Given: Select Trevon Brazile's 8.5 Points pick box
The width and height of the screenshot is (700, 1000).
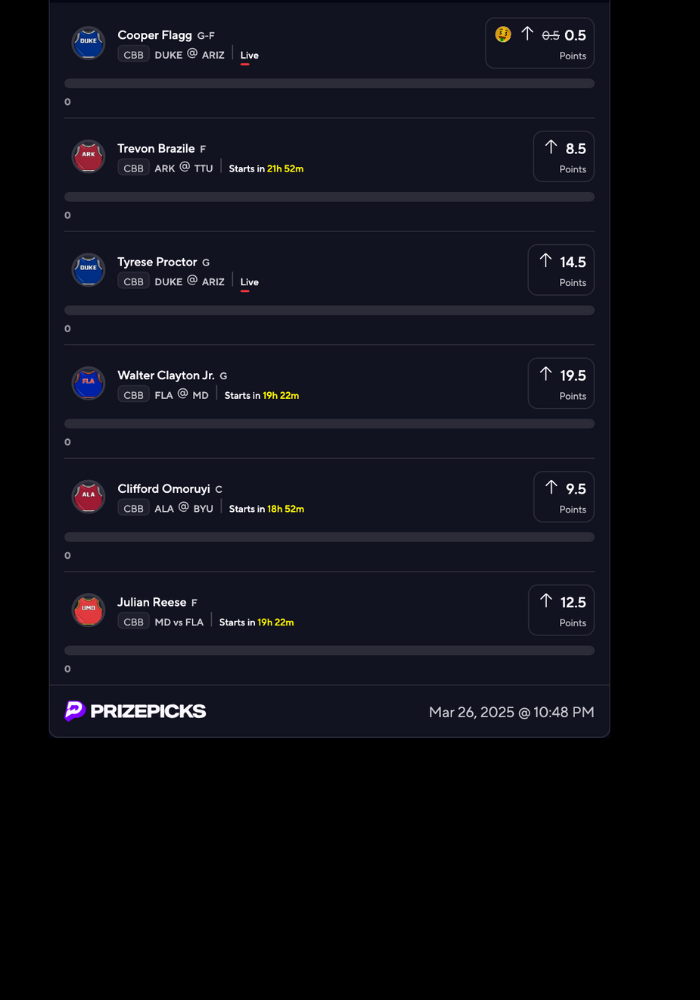Looking at the screenshot, I should click(563, 157).
